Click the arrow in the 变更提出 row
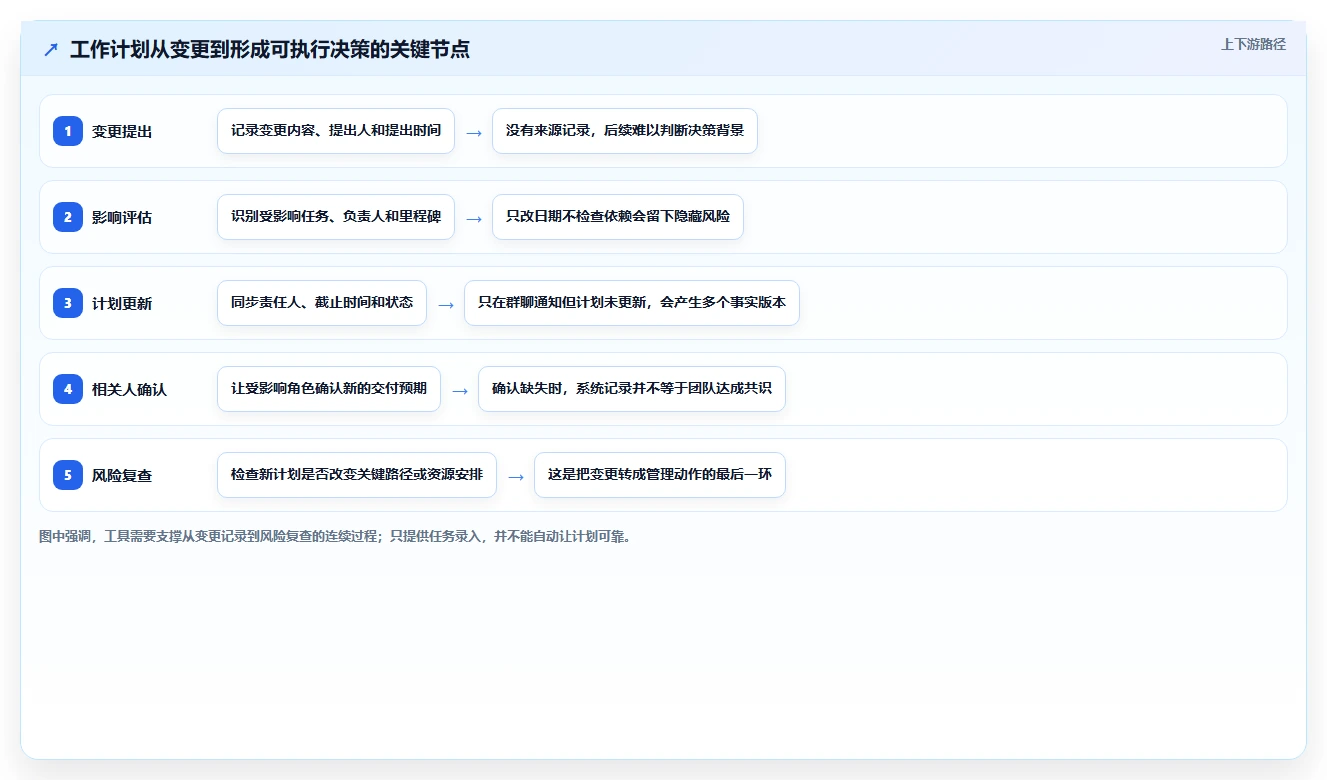The width and height of the screenshot is (1327, 780). pos(474,132)
